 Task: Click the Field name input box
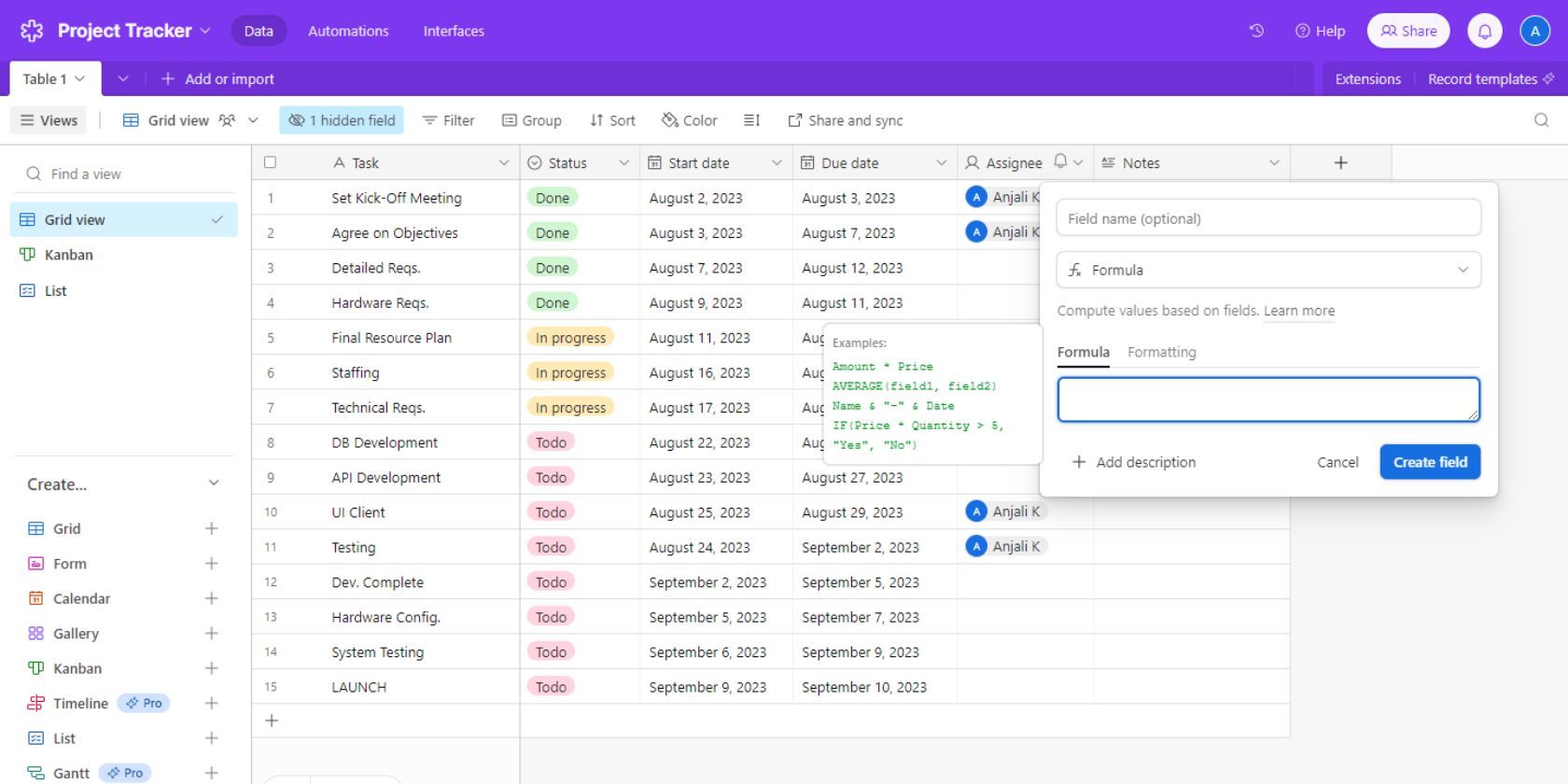pos(1267,218)
